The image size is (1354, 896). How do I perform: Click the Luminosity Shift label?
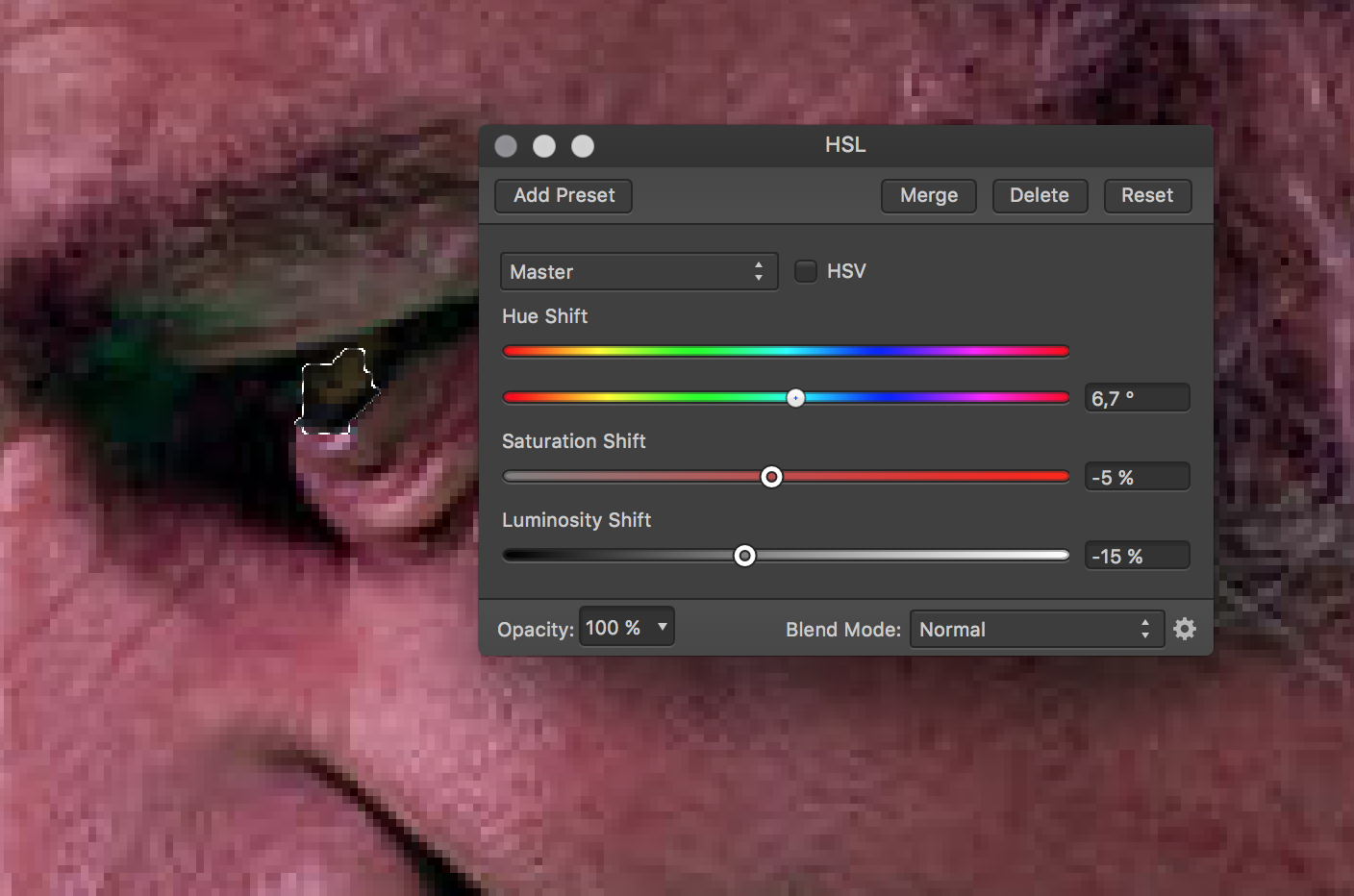click(577, 520)
